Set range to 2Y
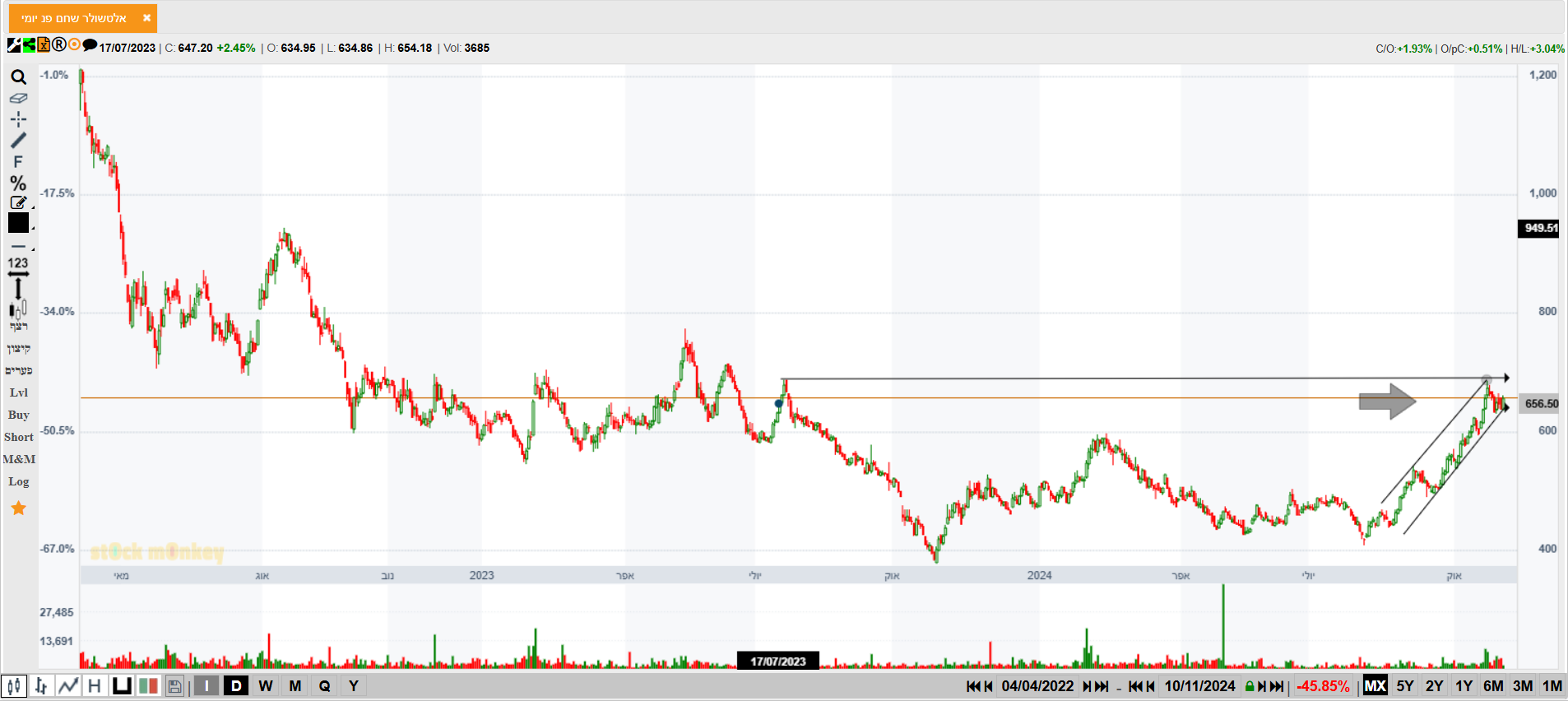Viewport: 1568px width, 701px height. click(1435, 685)
